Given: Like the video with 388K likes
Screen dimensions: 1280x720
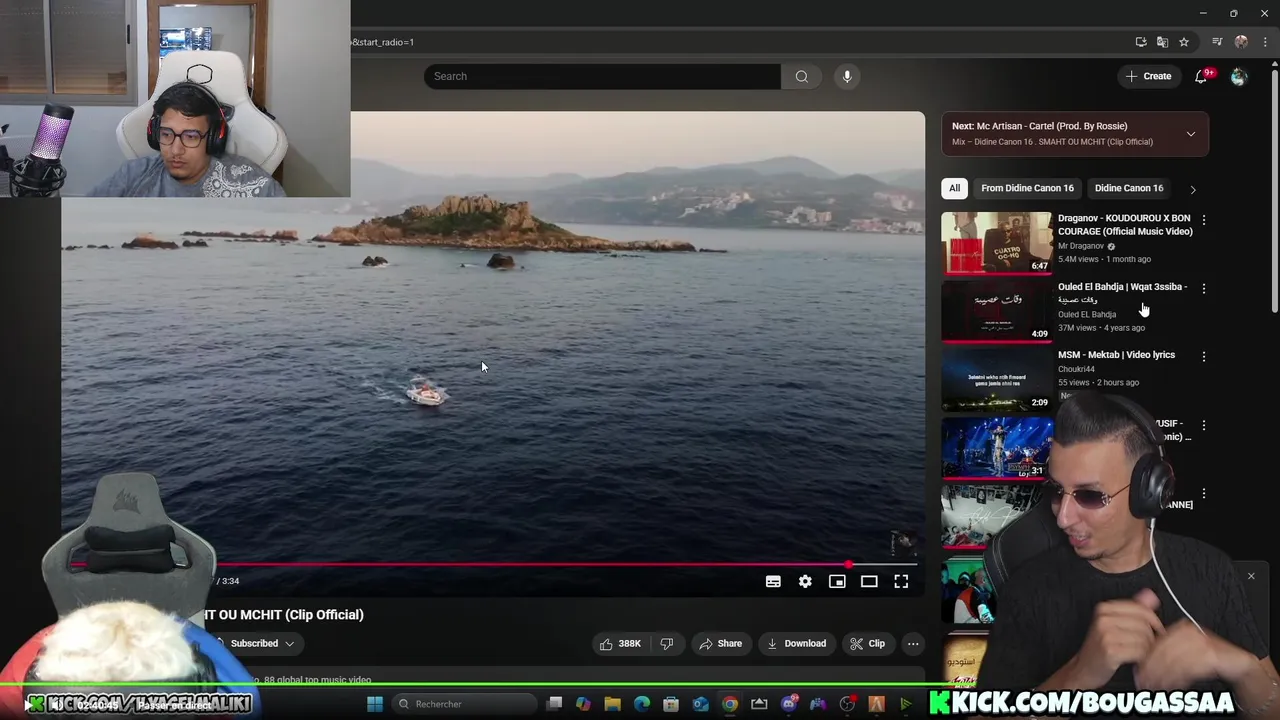Looking at the screenshot, I should coord(620,643).
